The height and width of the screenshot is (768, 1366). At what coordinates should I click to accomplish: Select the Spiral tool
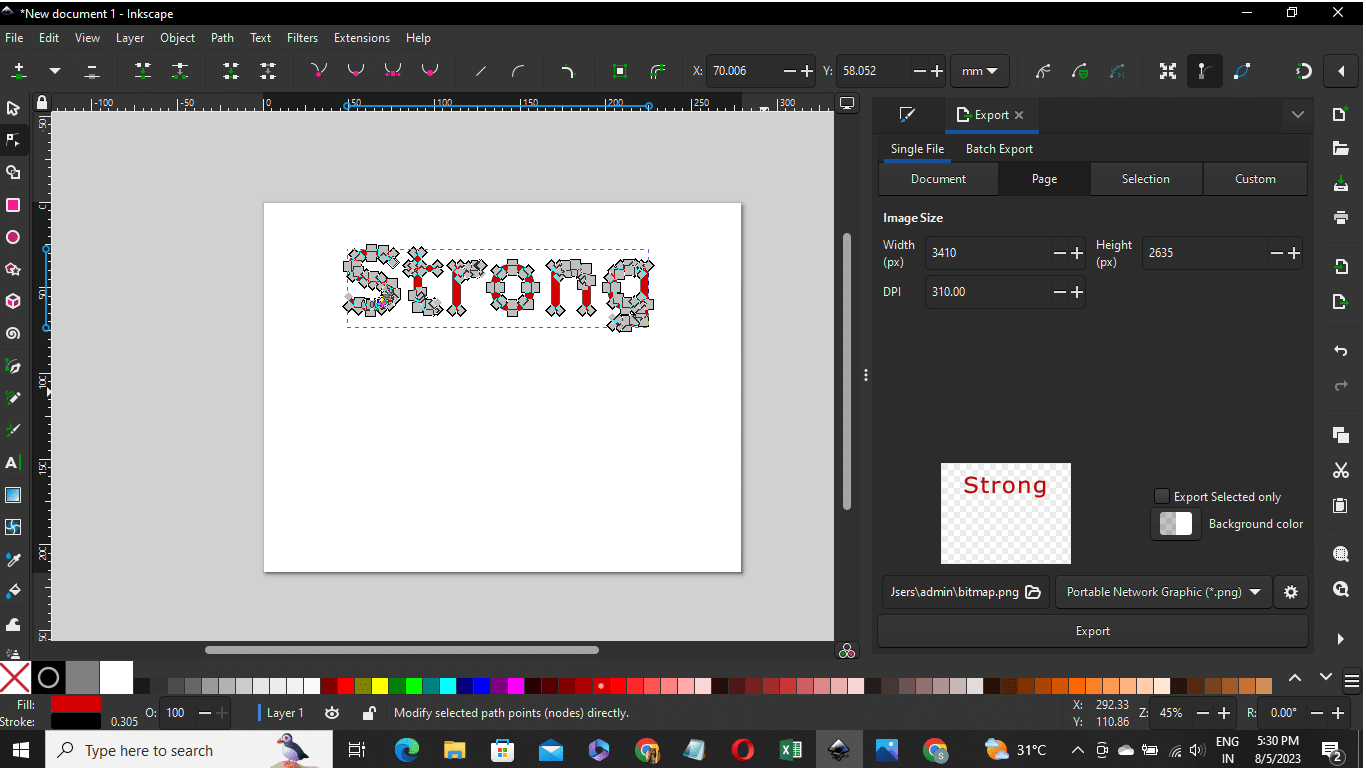(13, 333)
